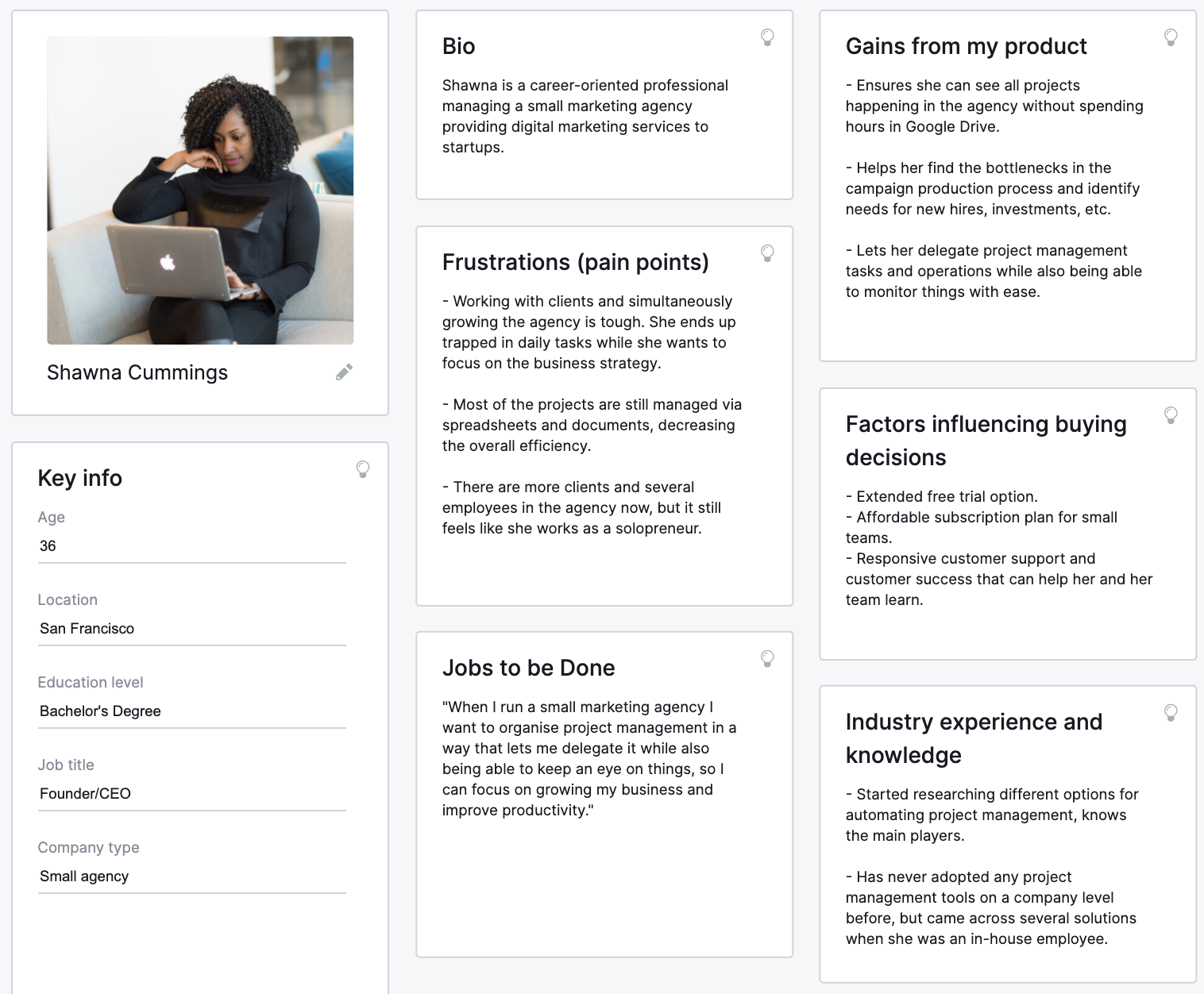Click the lightbulb on Gains from my product

[x=1171, y=37]
